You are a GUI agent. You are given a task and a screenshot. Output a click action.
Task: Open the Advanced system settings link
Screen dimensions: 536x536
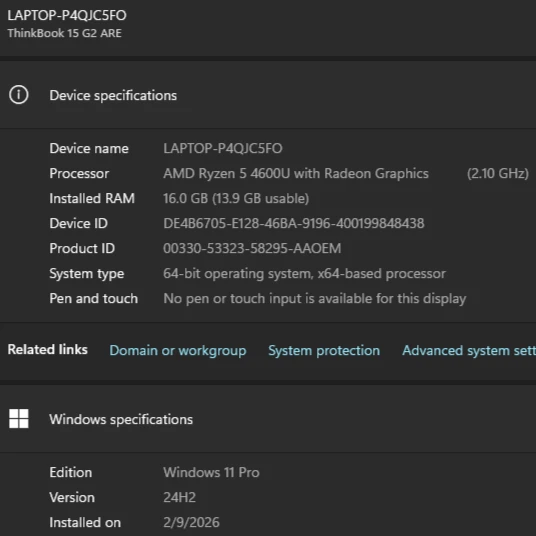469,350
